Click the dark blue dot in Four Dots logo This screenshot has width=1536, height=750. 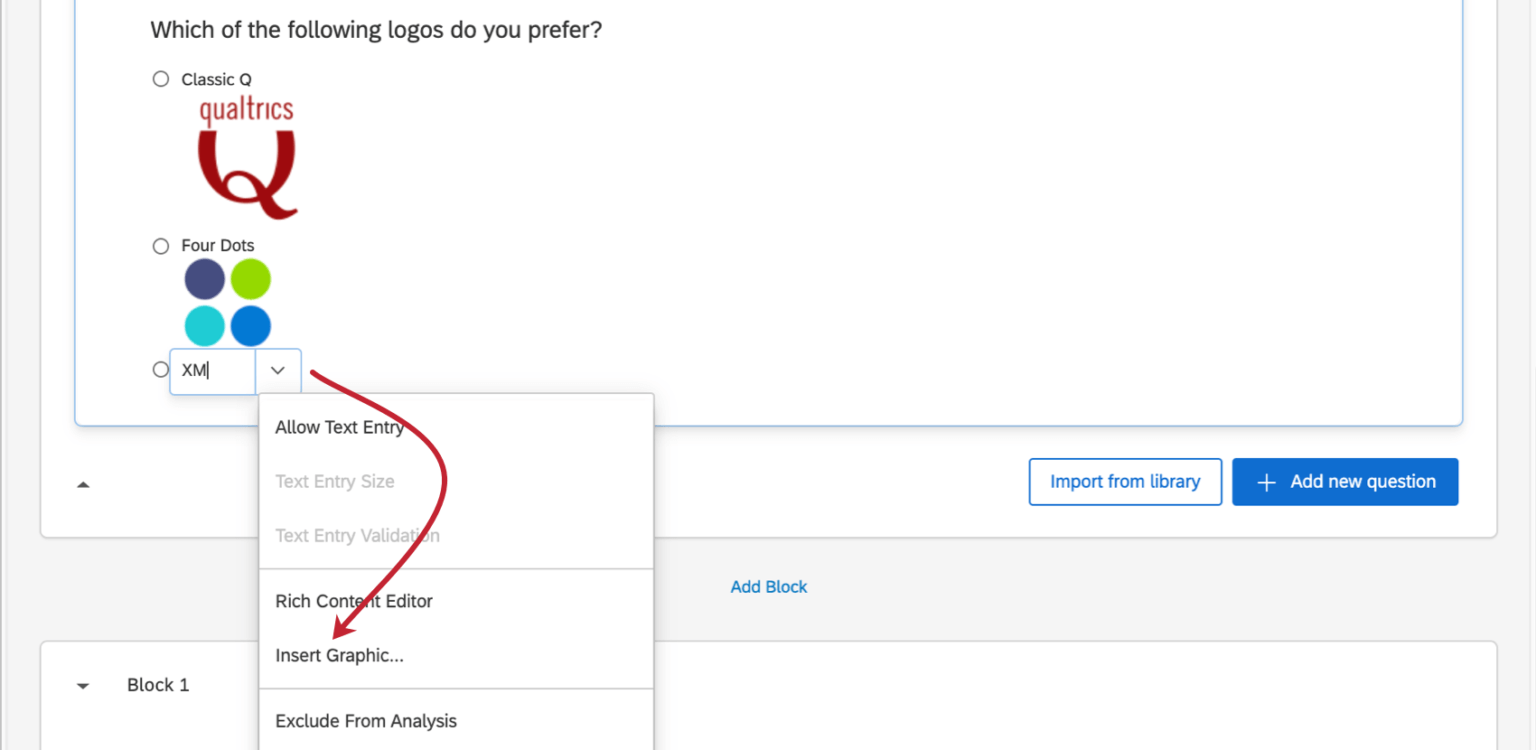coord(204,279)
